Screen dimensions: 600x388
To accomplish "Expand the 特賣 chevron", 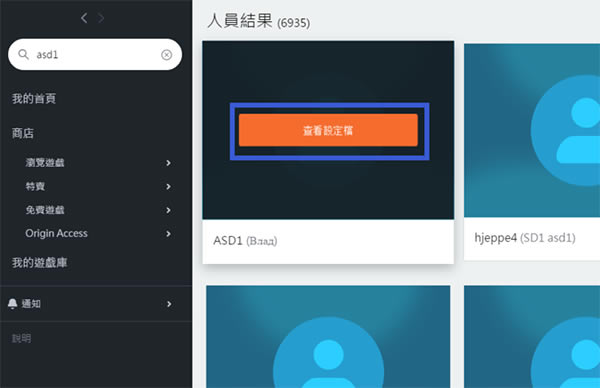I will [168, 186].
